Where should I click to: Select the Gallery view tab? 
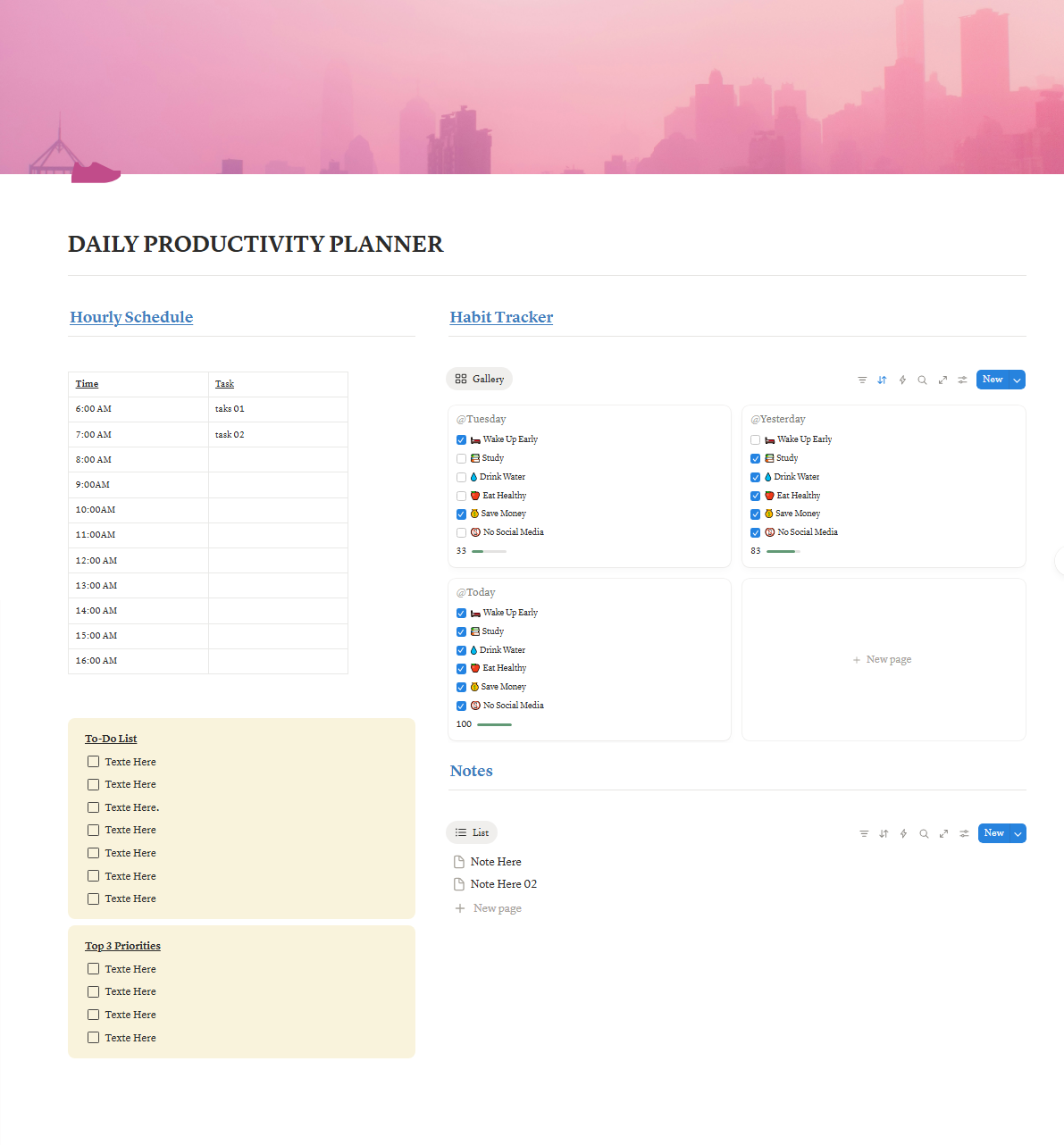[480, 379]
